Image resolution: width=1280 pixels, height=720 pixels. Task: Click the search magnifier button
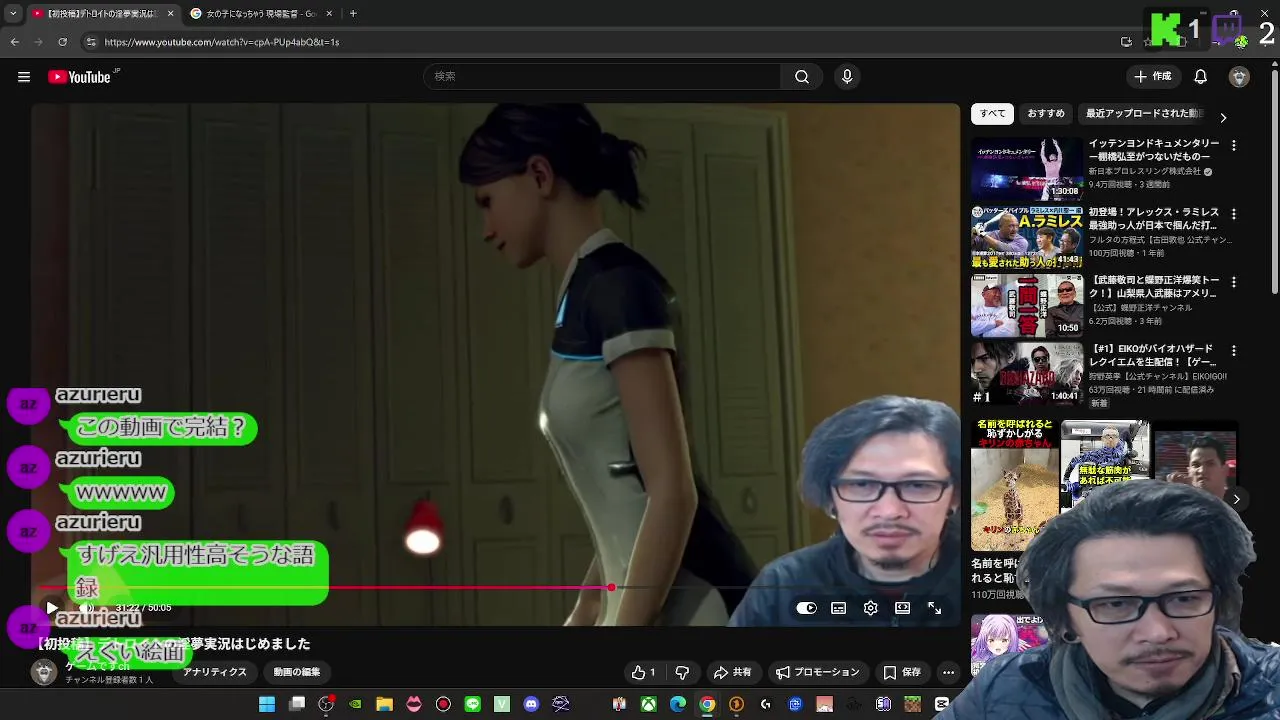[802, 77]
